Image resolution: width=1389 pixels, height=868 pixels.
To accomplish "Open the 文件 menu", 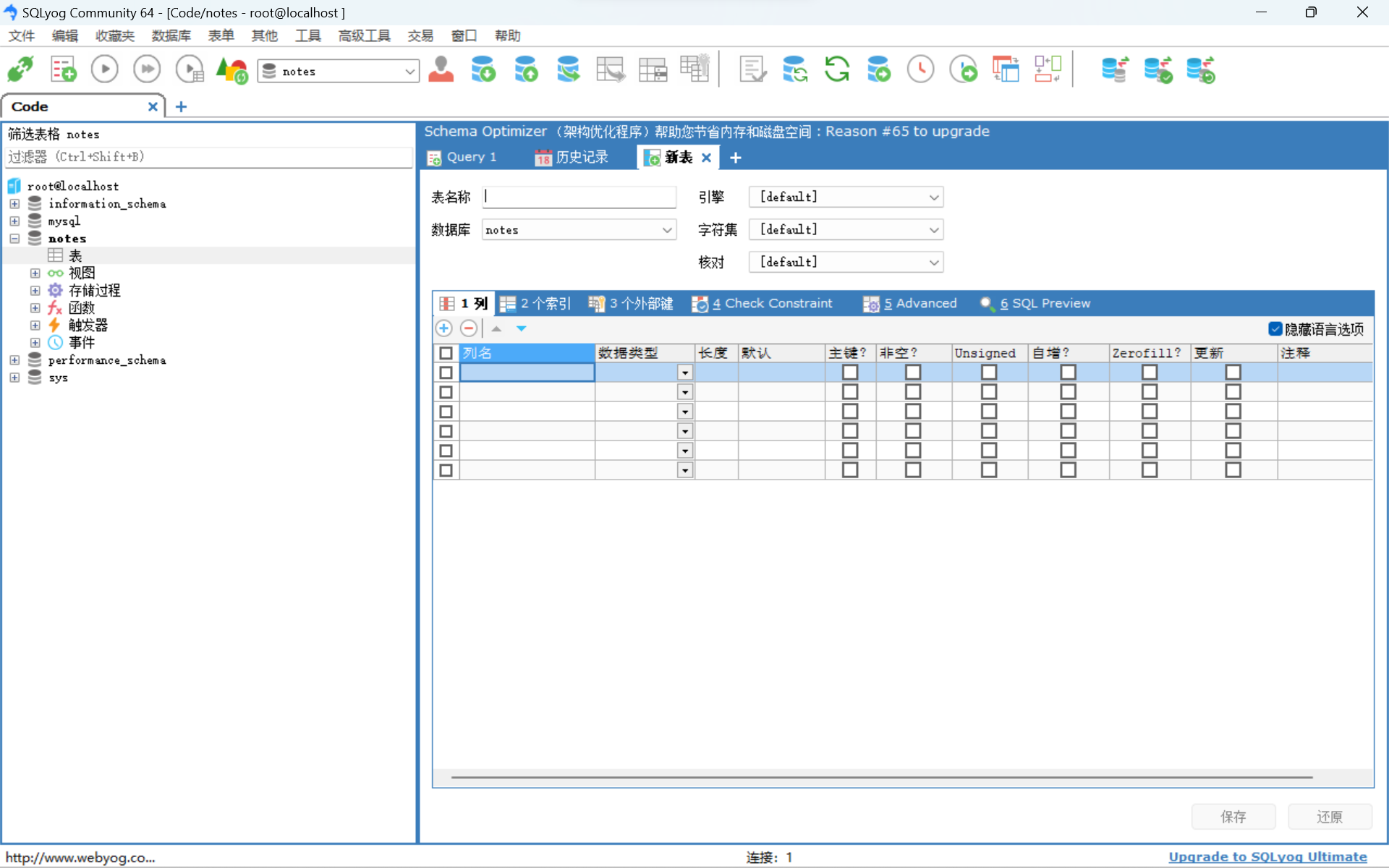I will click(x=22, y=35).
